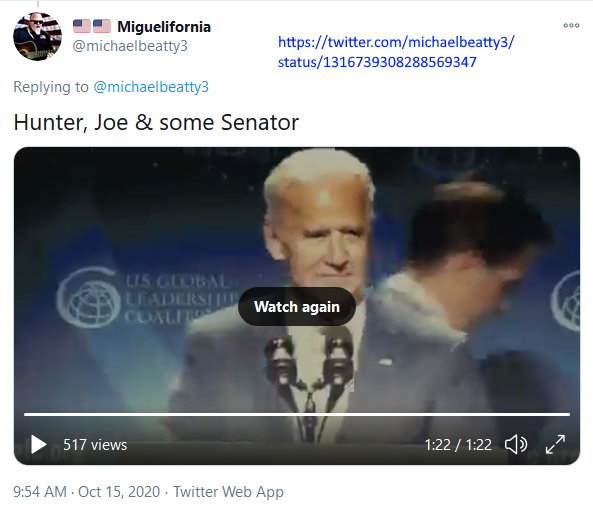This screenshot has height=510, width=593.
Task: Click the Miguelifornia display name
Action: pyautogui.click(x=164, y=27)
